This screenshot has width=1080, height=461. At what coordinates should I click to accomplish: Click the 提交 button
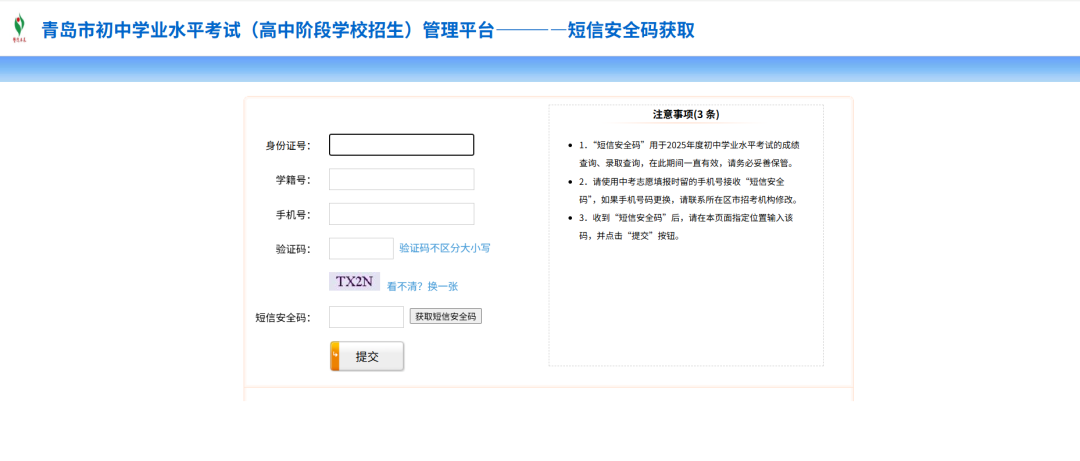click(367, 356)
